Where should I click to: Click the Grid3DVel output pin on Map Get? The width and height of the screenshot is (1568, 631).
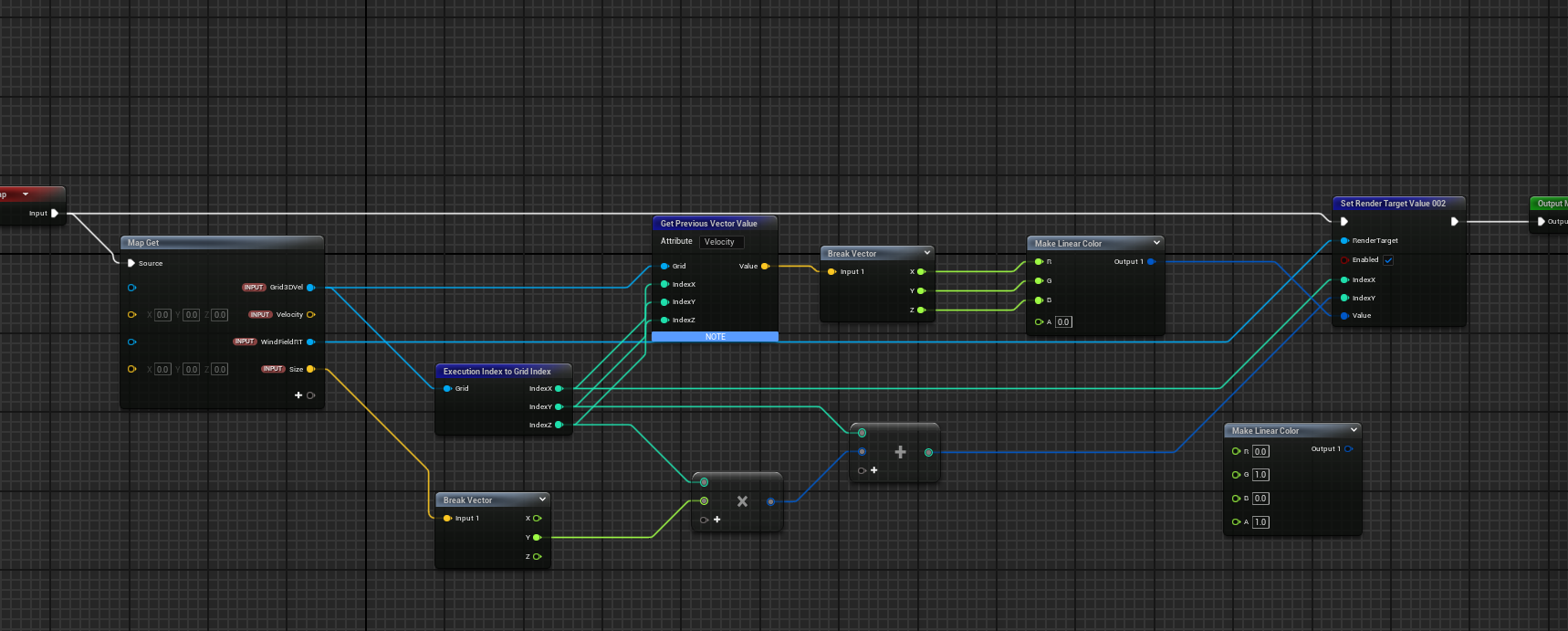click(x=310, y=288)
